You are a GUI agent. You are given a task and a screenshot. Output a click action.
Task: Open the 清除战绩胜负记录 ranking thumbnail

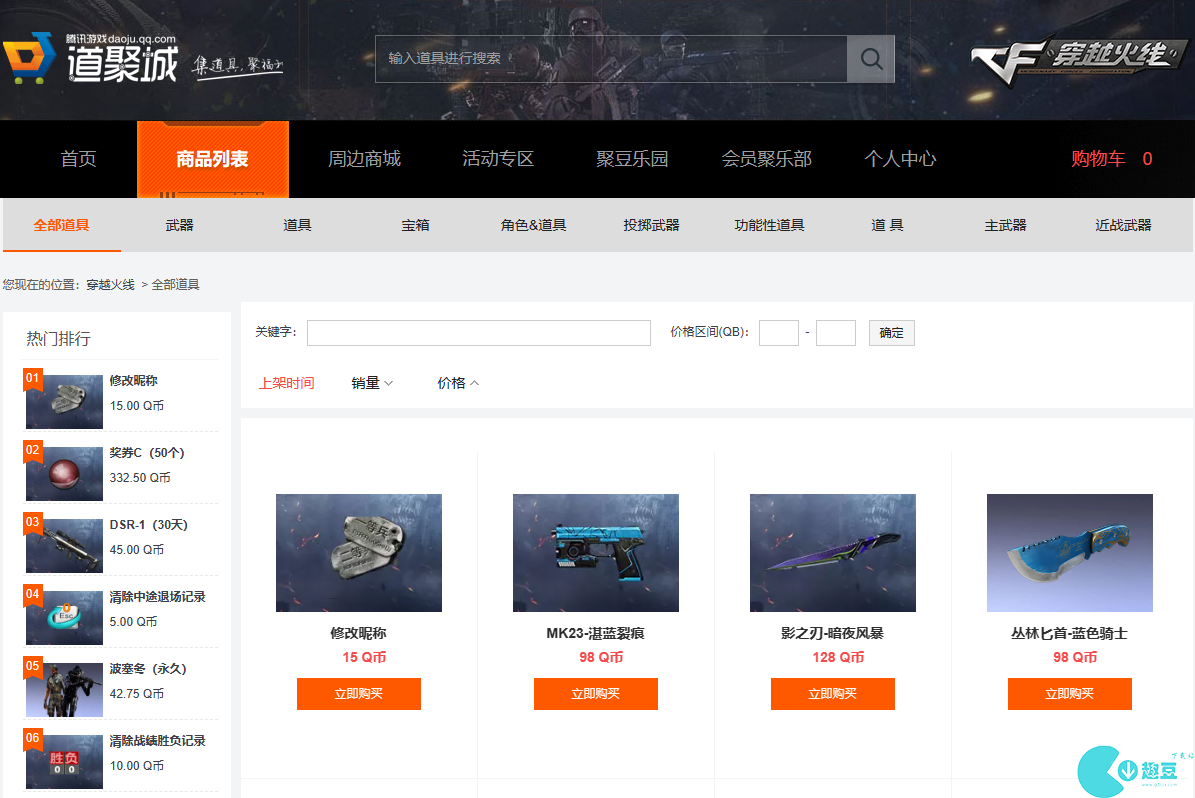coord(64,761)
